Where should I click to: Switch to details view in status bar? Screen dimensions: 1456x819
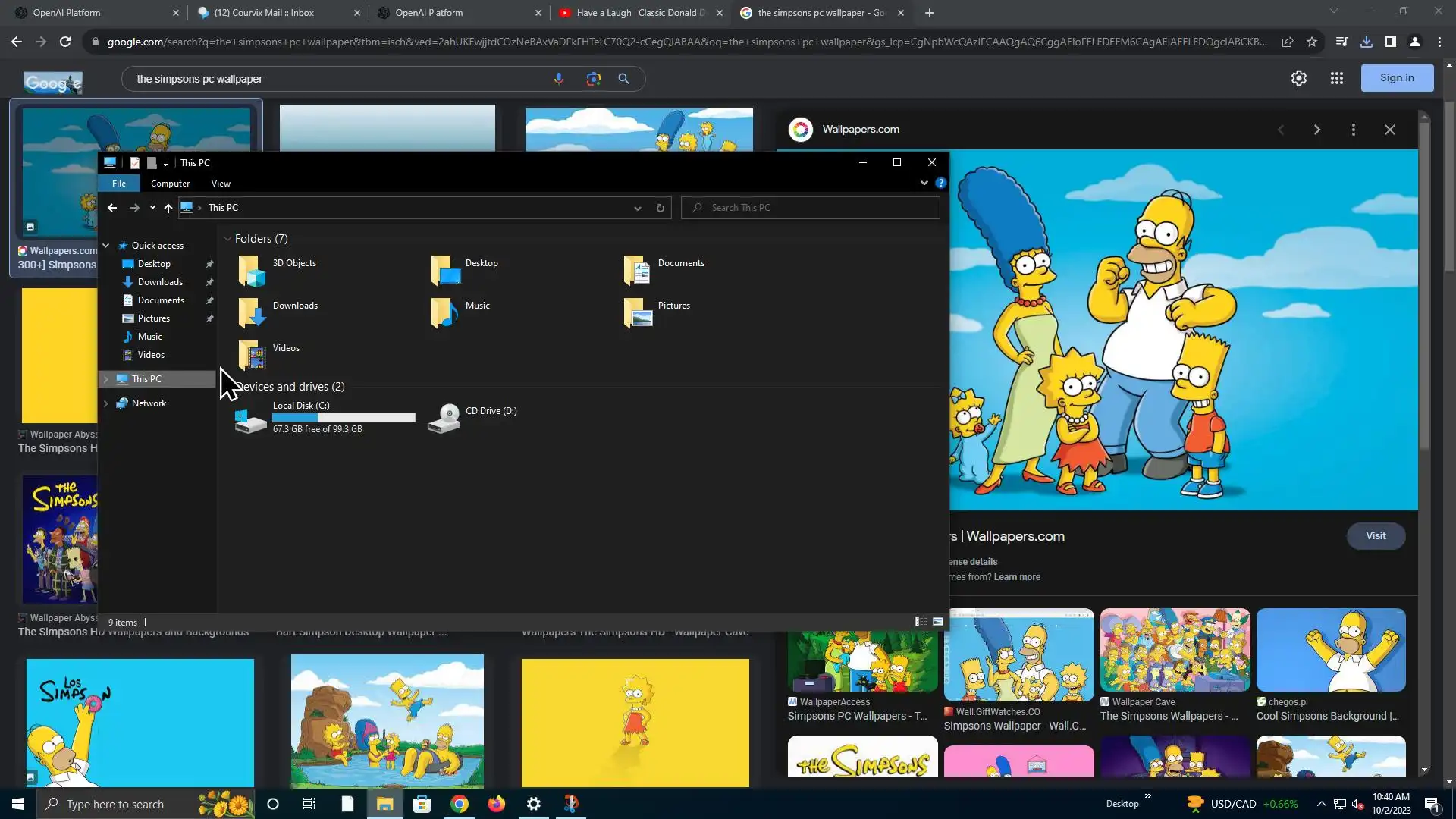pos(921,622)
